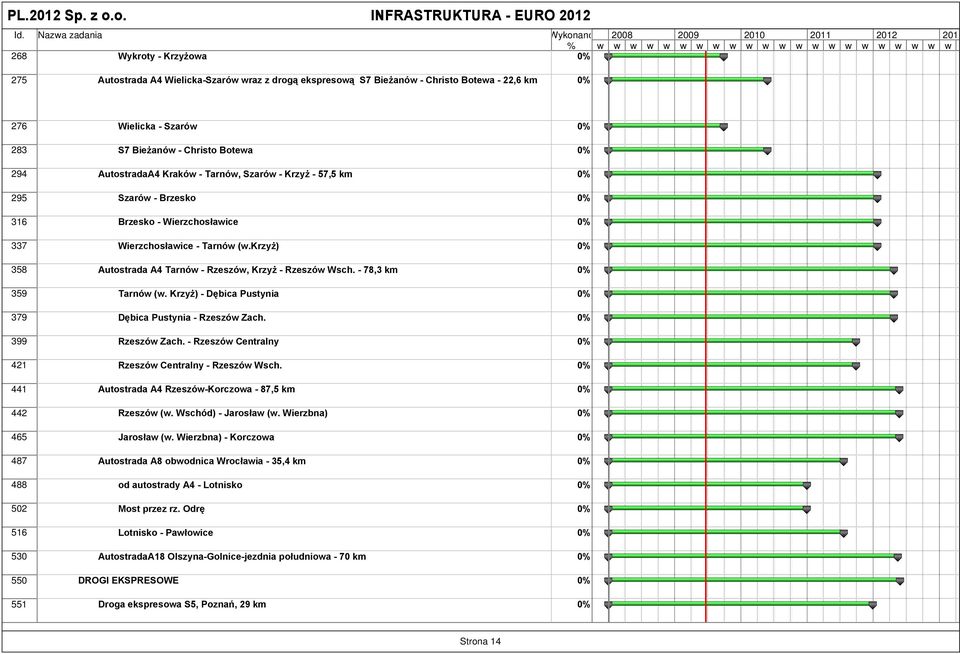Select "Rzeszów (w. Wschód) - Jarosław (w. Wierzbna)"
Screen dimensions: 960x654
pos(223,413)
